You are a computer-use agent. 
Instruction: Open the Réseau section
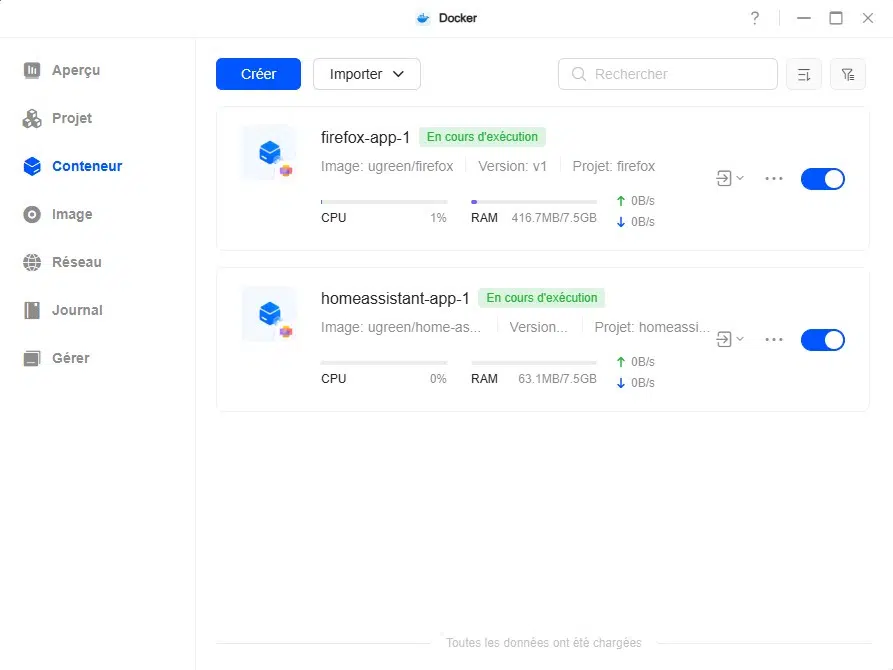(x=76, y=262)
